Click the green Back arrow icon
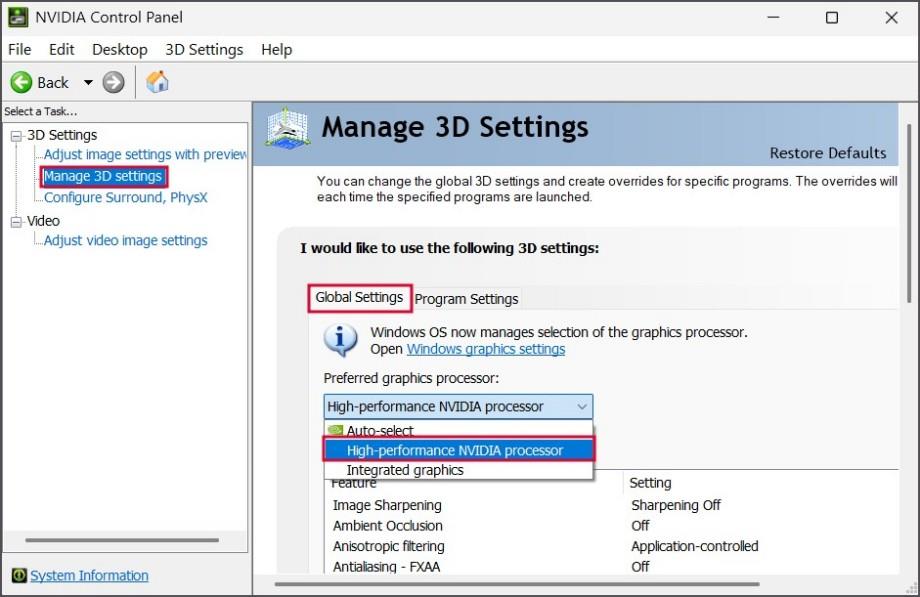The height and width of the screenshot is (597, 920). coord(21,82)
